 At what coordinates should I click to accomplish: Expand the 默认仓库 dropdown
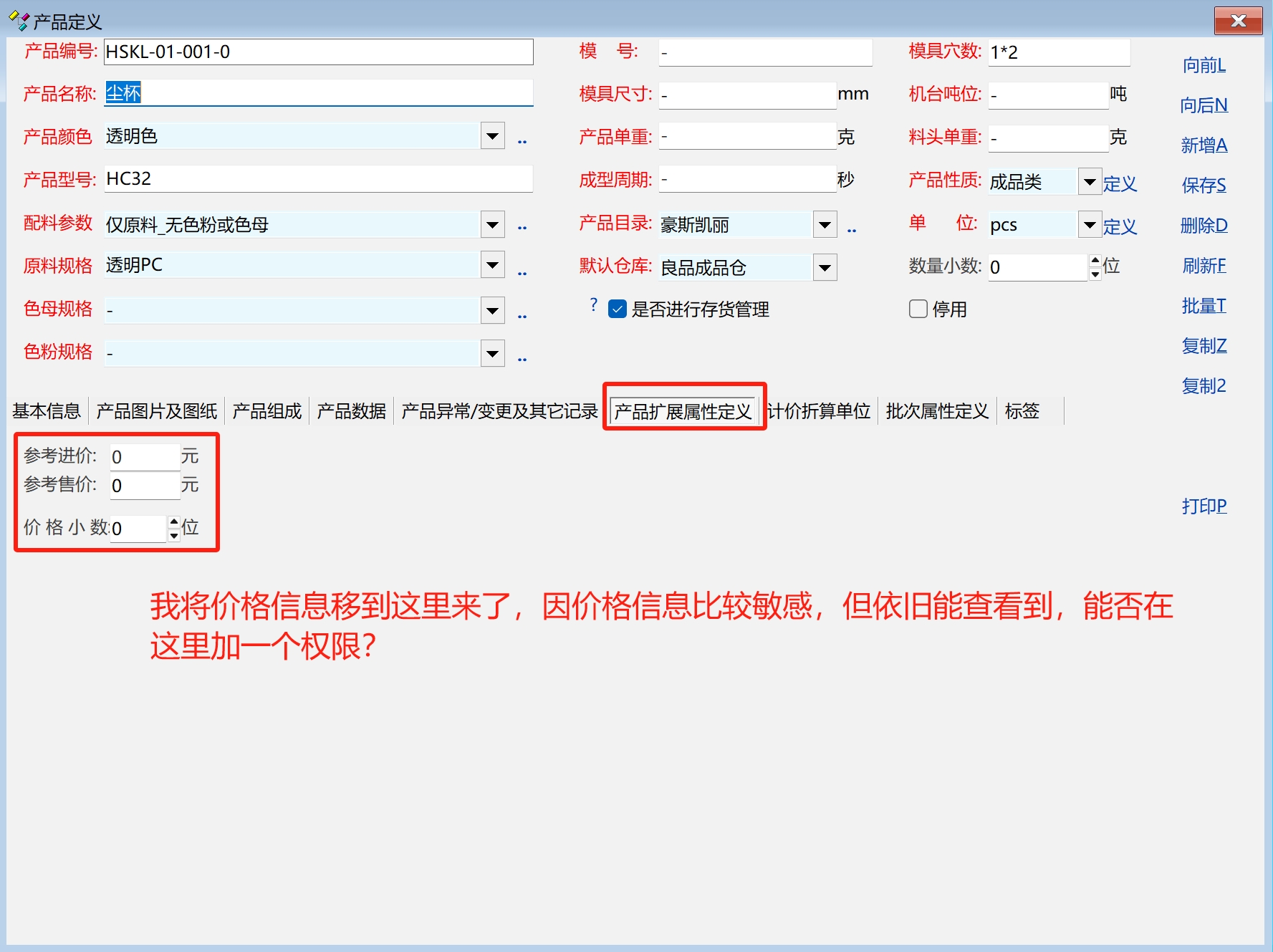pos(825,268)
